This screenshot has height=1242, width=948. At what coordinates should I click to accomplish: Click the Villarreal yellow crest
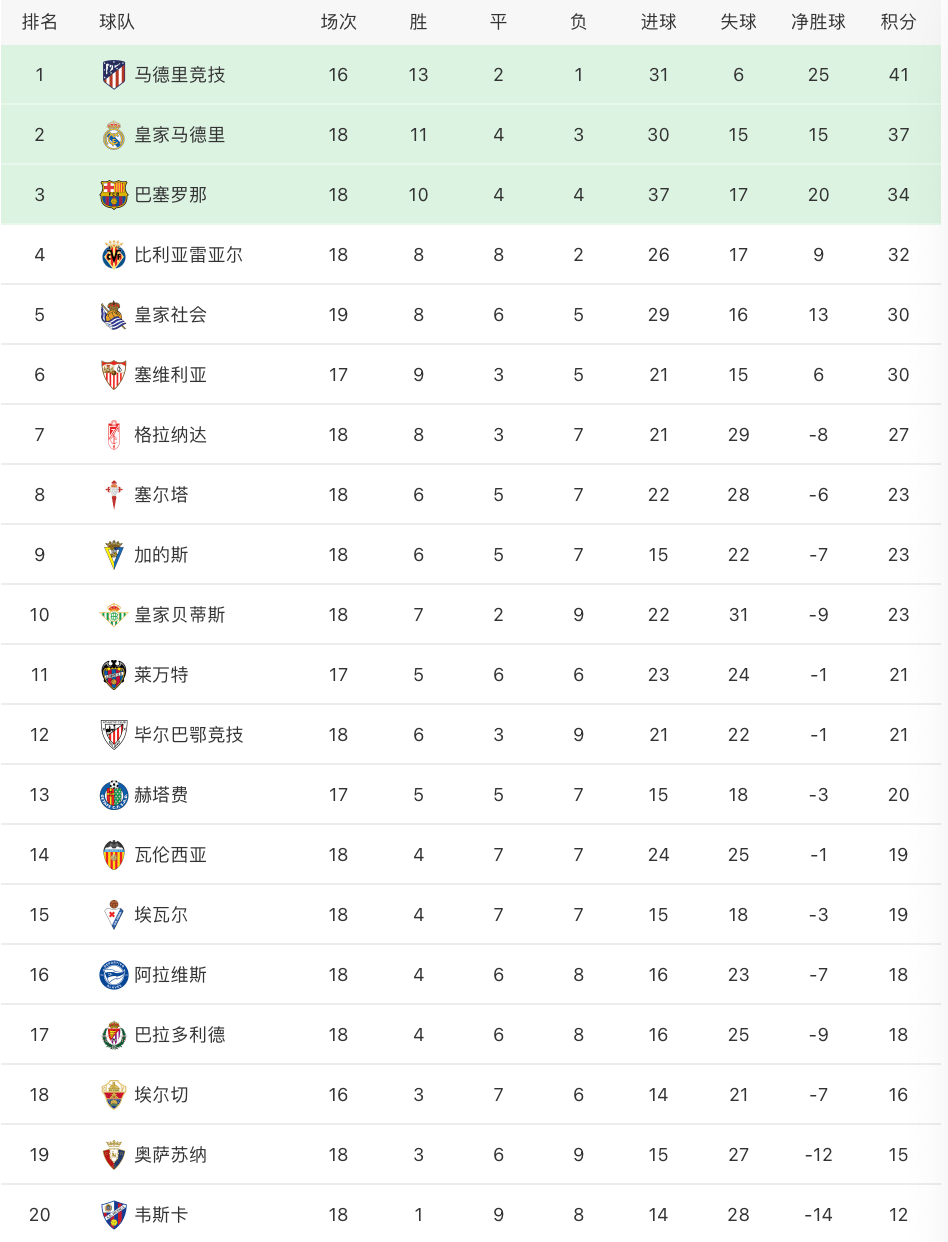click(x=114, y=255)
